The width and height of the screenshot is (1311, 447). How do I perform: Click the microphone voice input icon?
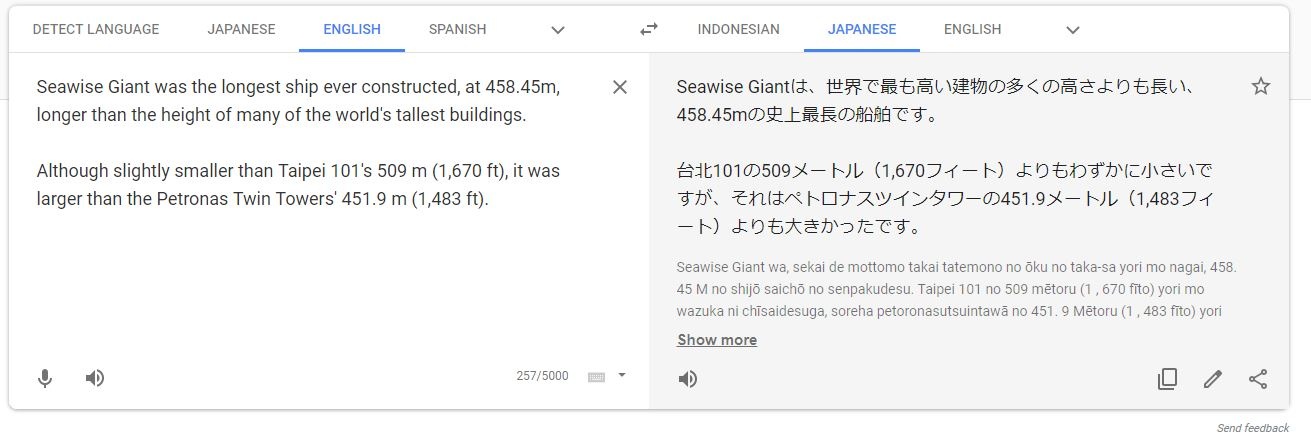click(45, 378)
